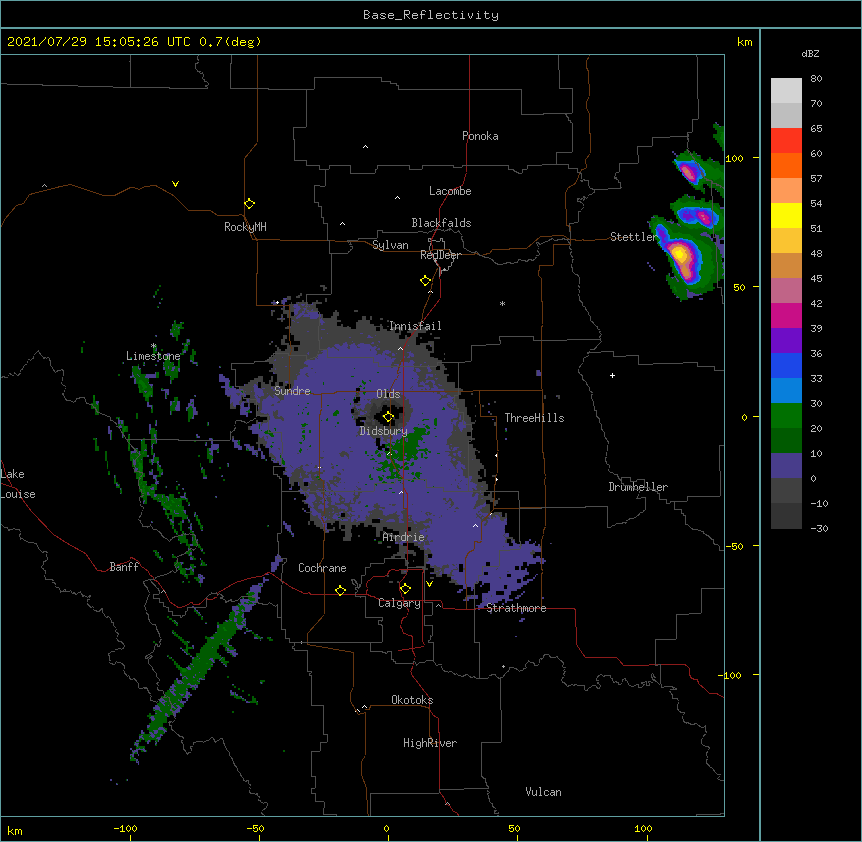Click the Airdrie city label
862x842 pixels.
(x=403, y=537)
